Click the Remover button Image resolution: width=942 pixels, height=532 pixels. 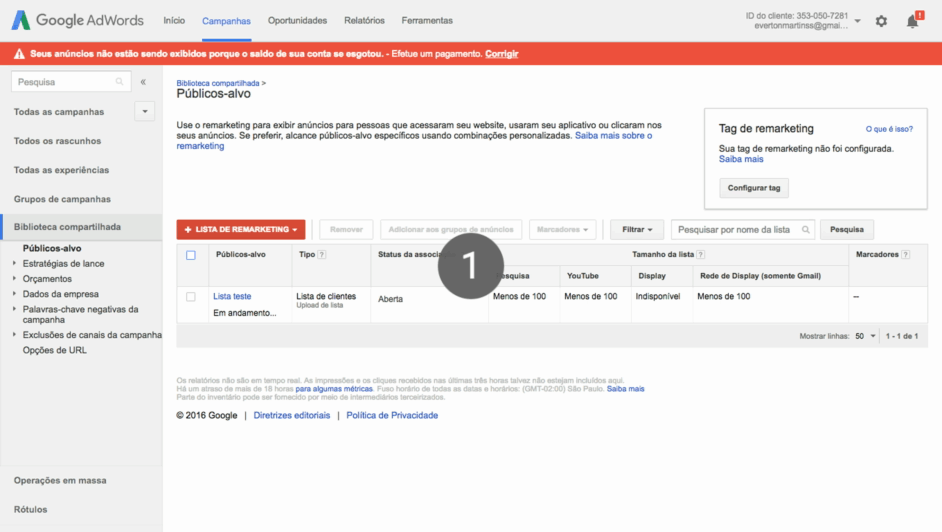[346, 229]
